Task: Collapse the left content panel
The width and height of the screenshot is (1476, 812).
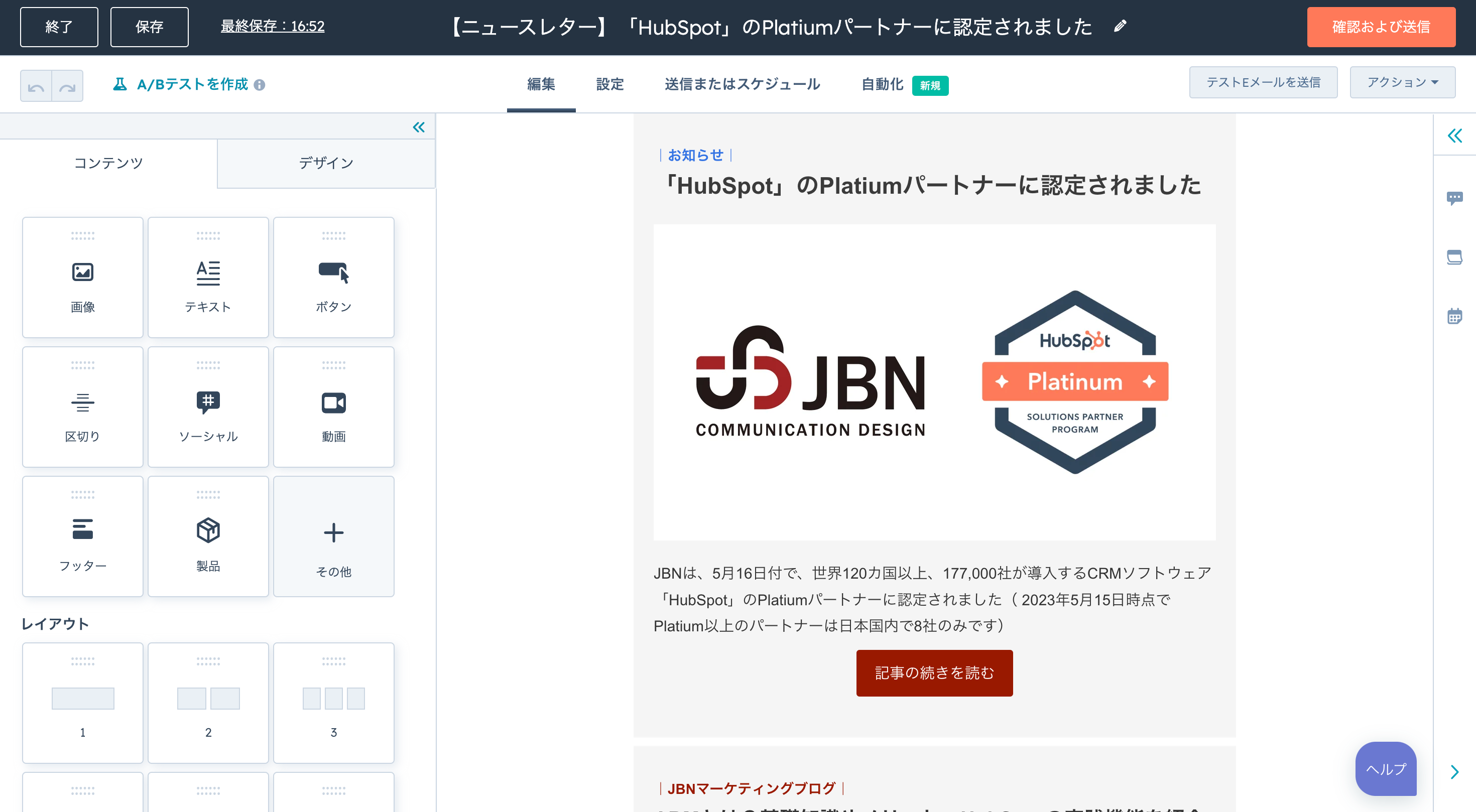Action: coord(419,127)
